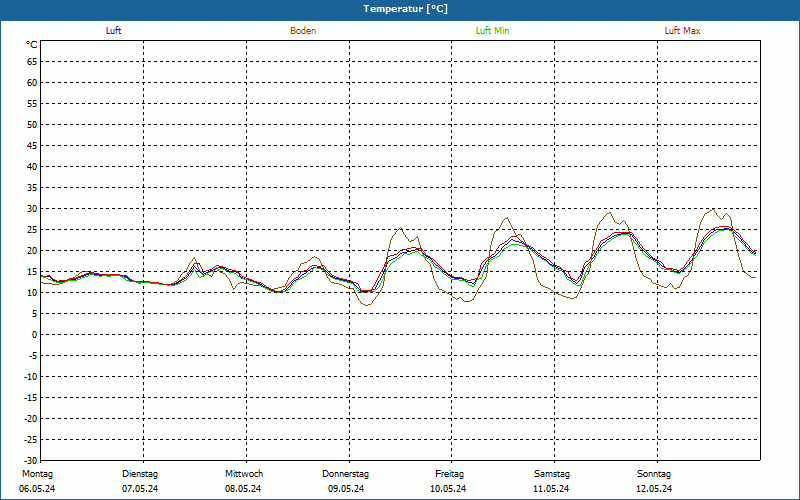This screenshot has width=800, height=500.
Task: Click the -30 y-axis value
Action: 31,460
